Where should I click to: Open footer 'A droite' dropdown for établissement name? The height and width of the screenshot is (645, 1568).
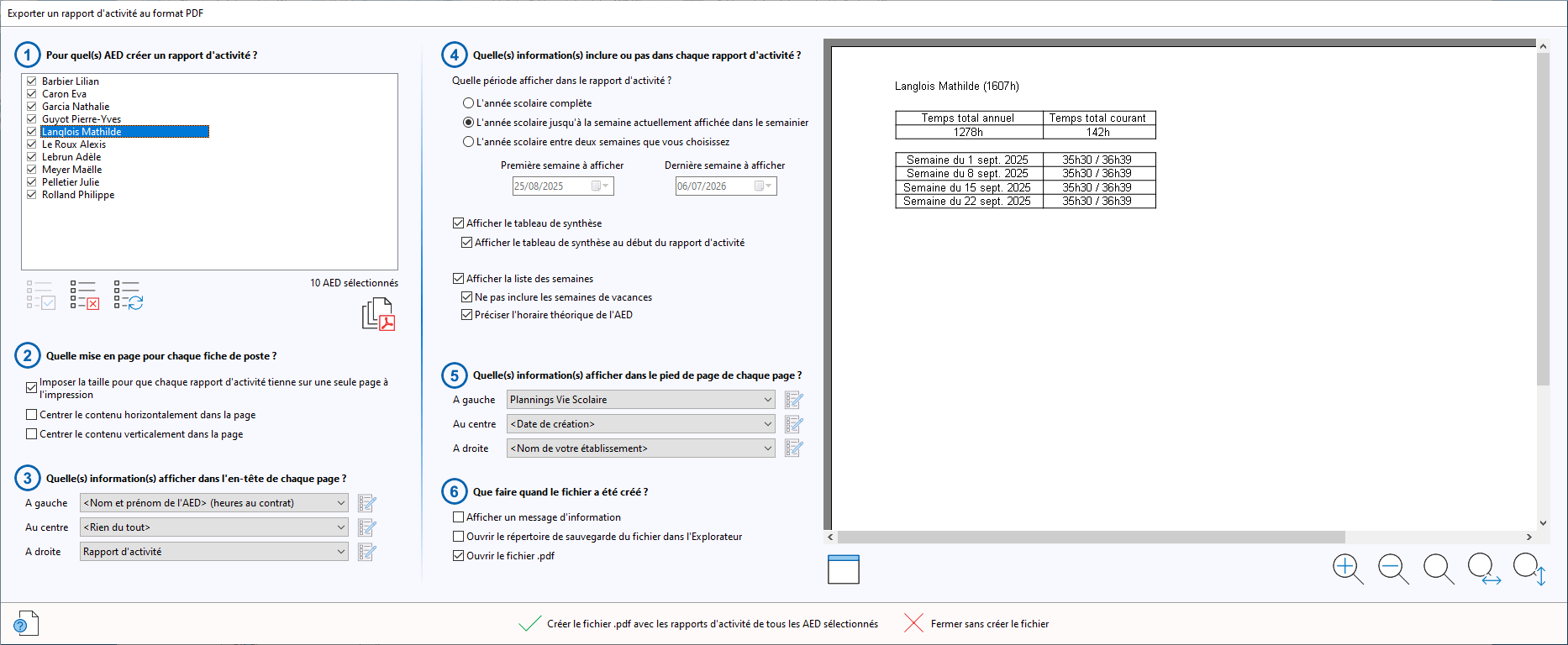640,448
